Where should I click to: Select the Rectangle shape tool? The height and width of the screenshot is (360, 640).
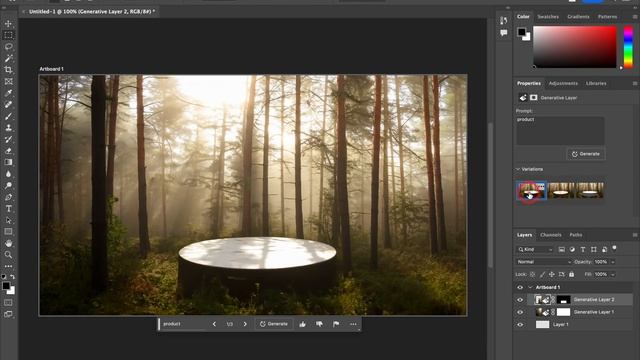pos(8,231)
